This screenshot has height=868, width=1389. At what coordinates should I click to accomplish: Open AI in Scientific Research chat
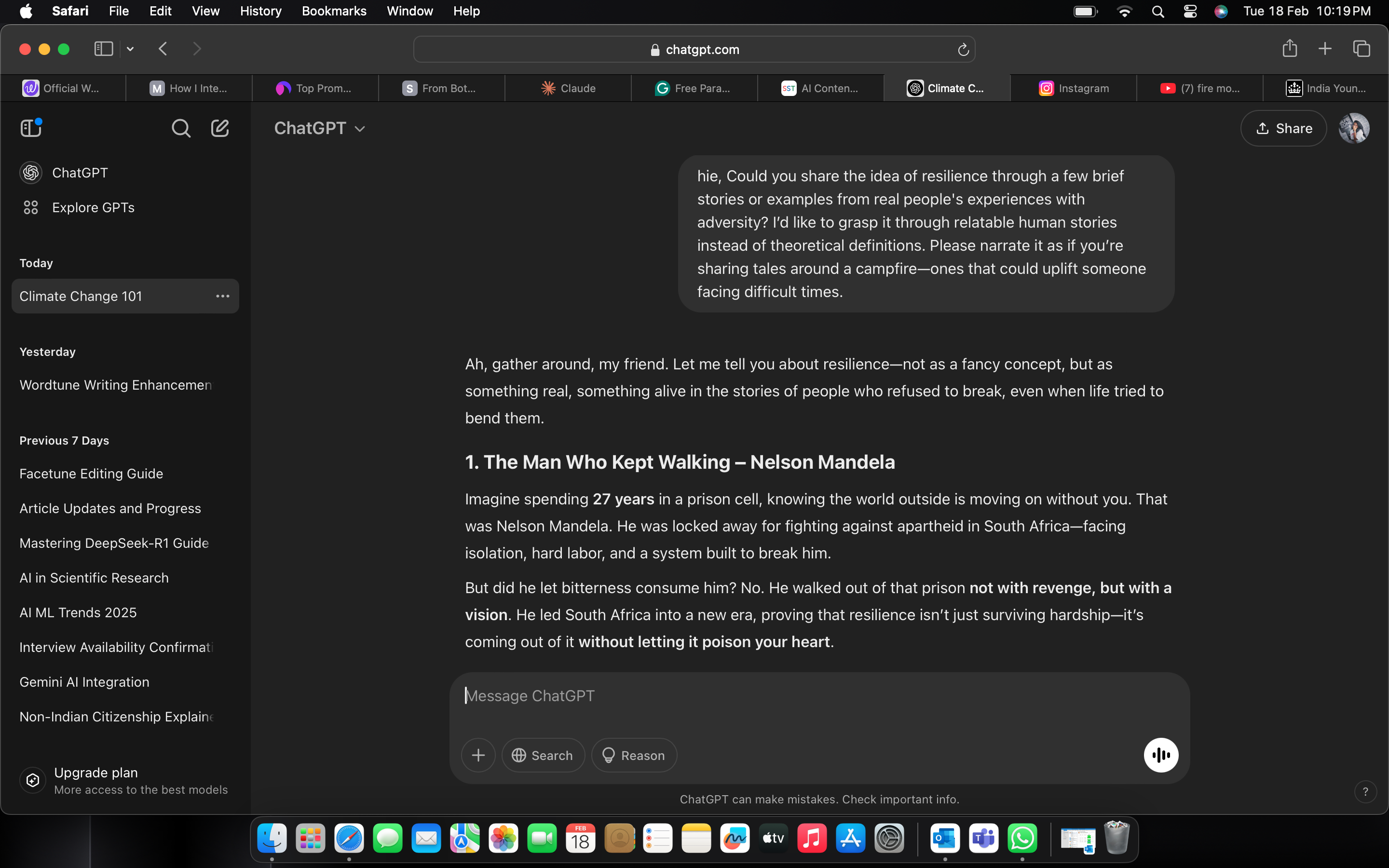coord(125,578)
